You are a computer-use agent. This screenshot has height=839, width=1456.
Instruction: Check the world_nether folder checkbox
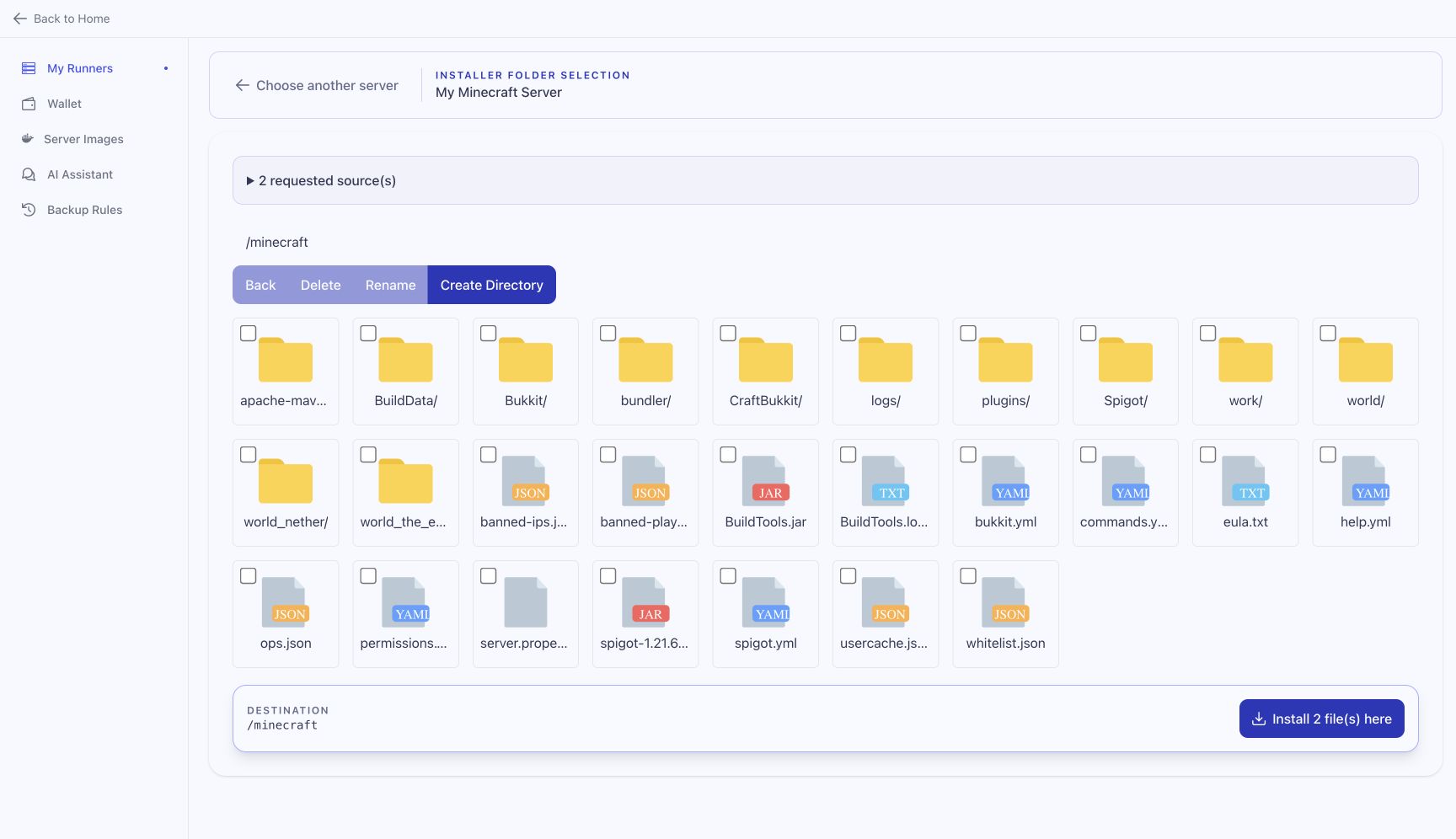(x=248, y=455)
